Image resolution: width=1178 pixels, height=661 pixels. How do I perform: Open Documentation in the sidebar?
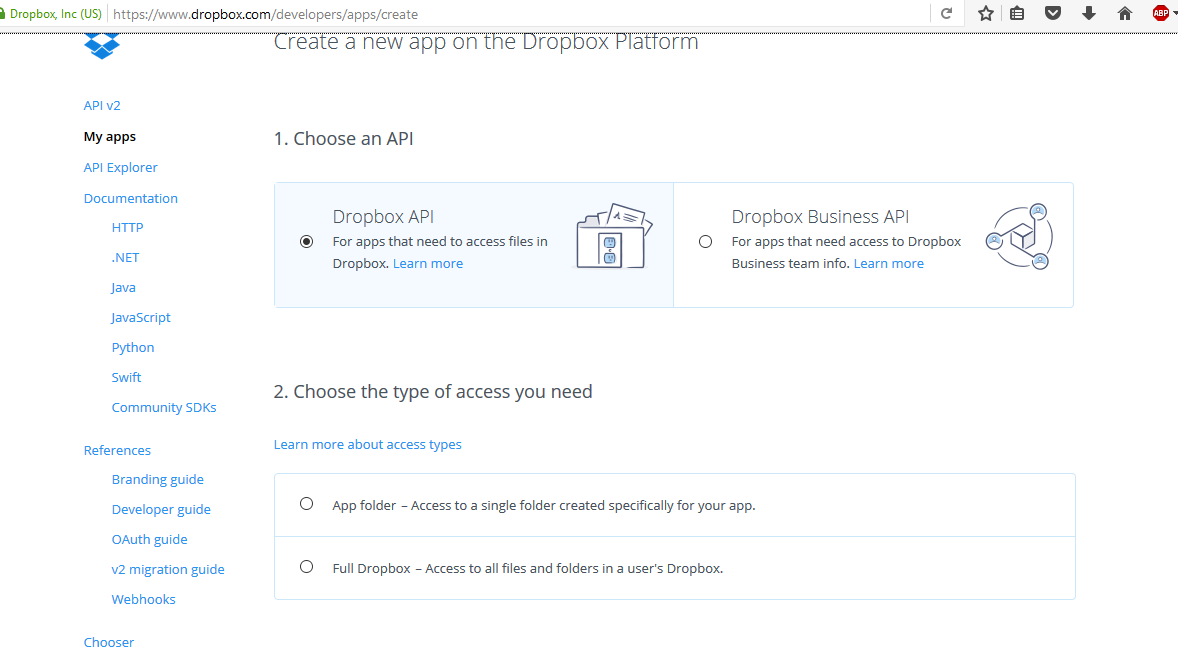tap(130, 198)
